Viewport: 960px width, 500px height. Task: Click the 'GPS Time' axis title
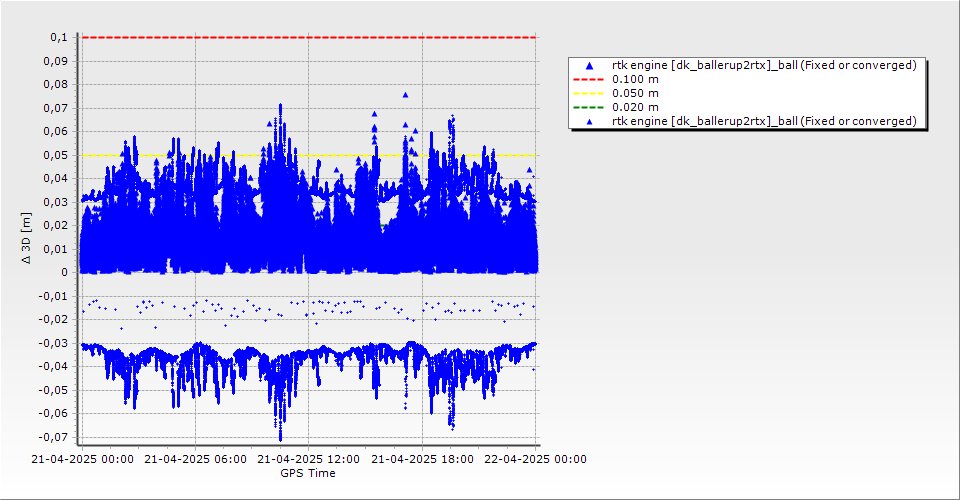coord(308,473)
